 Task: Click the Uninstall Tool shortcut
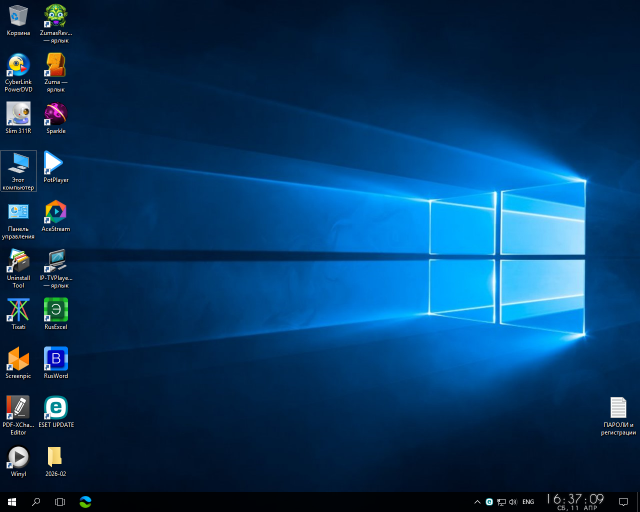coord(18,269)
